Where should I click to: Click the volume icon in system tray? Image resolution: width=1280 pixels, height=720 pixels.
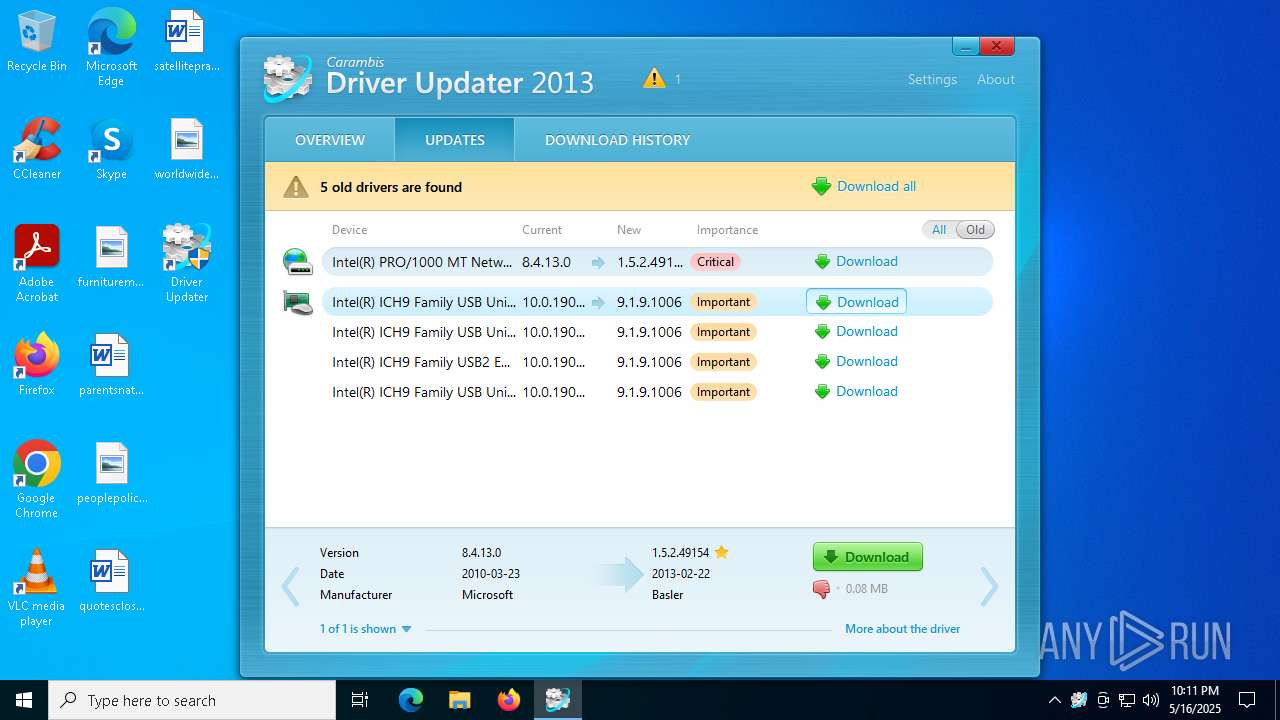coord(1151,700)
